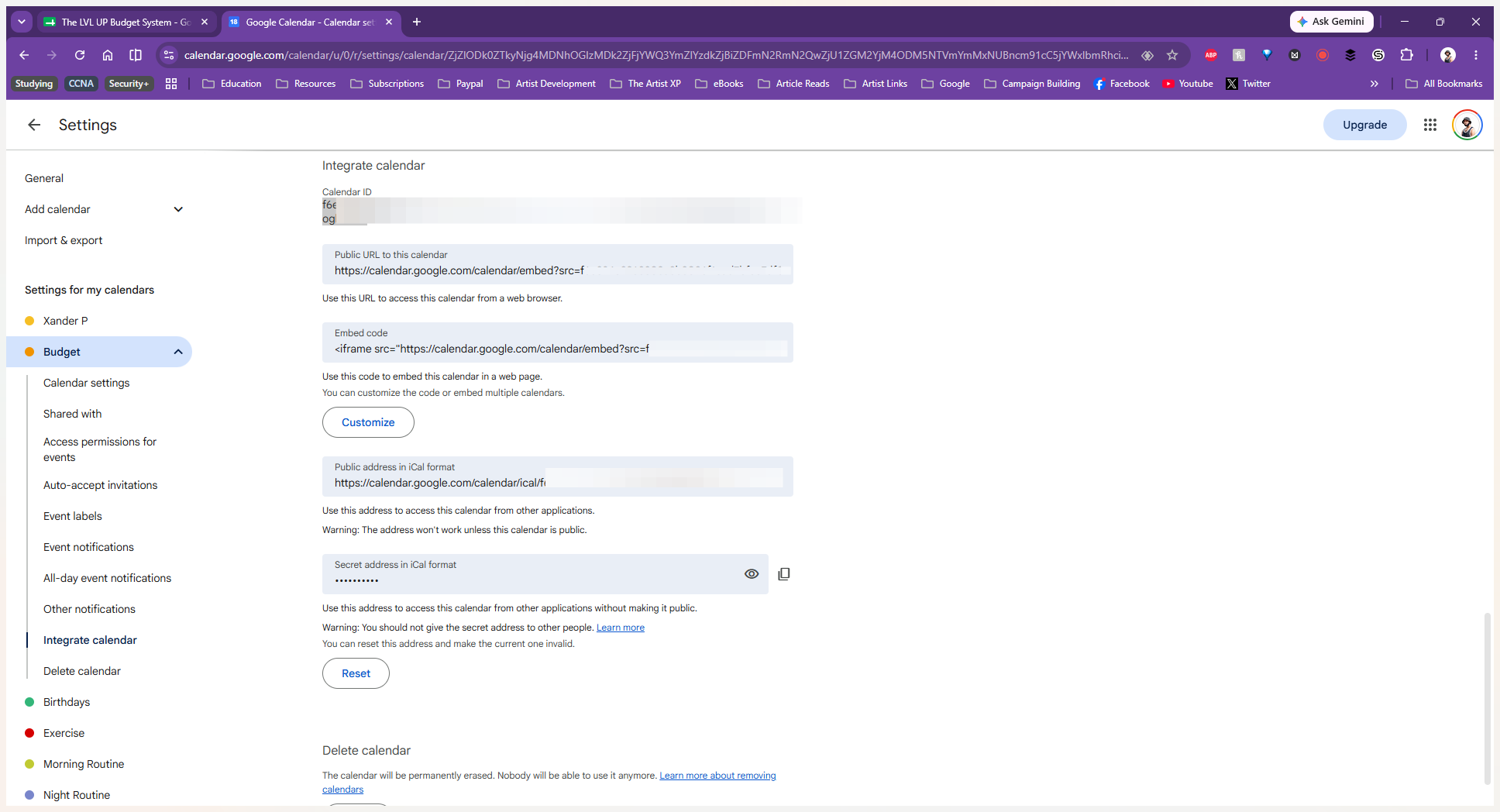The height and width of the screenshot is (812, 1500).
Task: Toggle the browser split view icon
Action: 136,55
